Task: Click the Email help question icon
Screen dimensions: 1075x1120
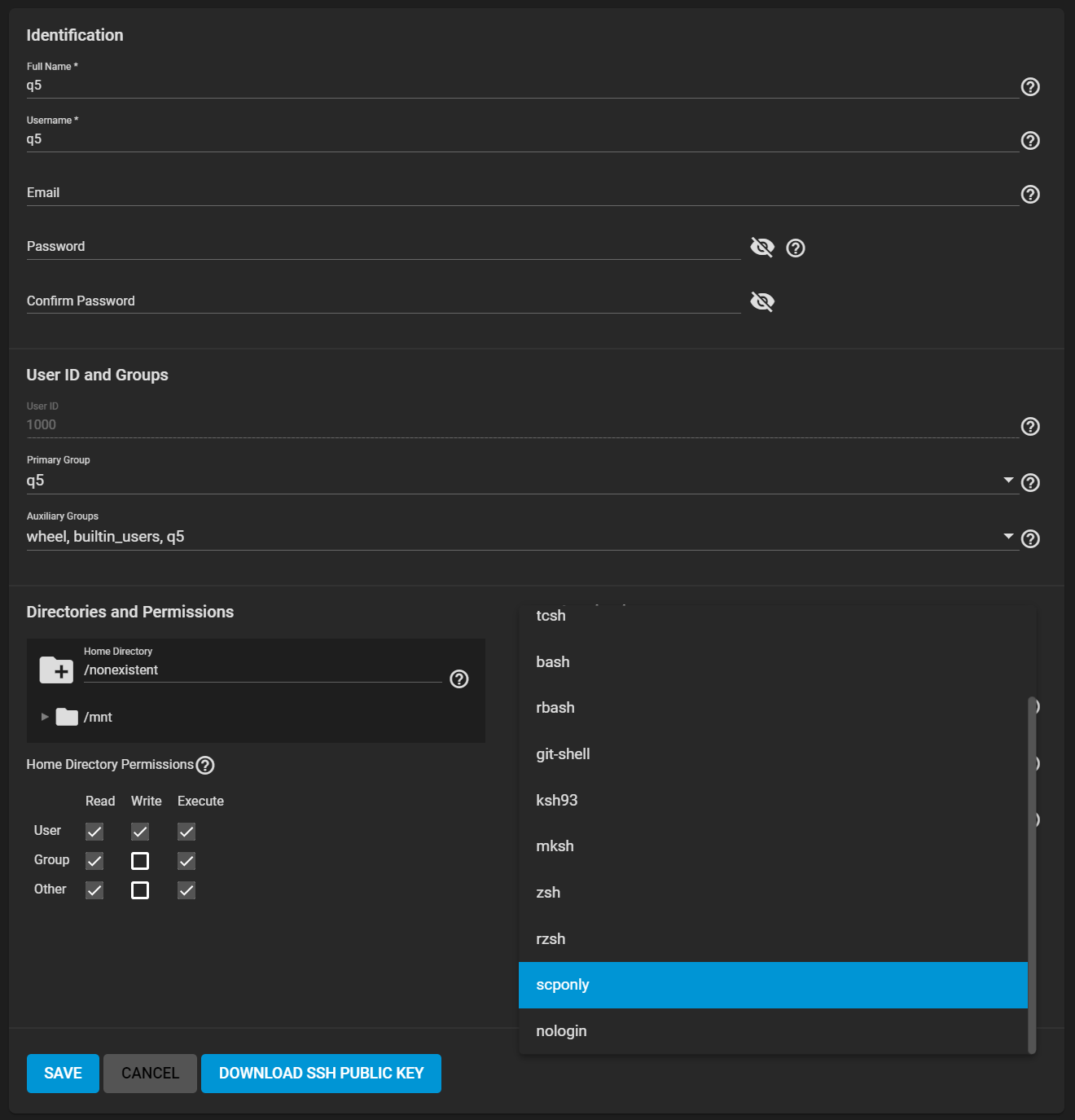Action: (x=1030, y=195)
